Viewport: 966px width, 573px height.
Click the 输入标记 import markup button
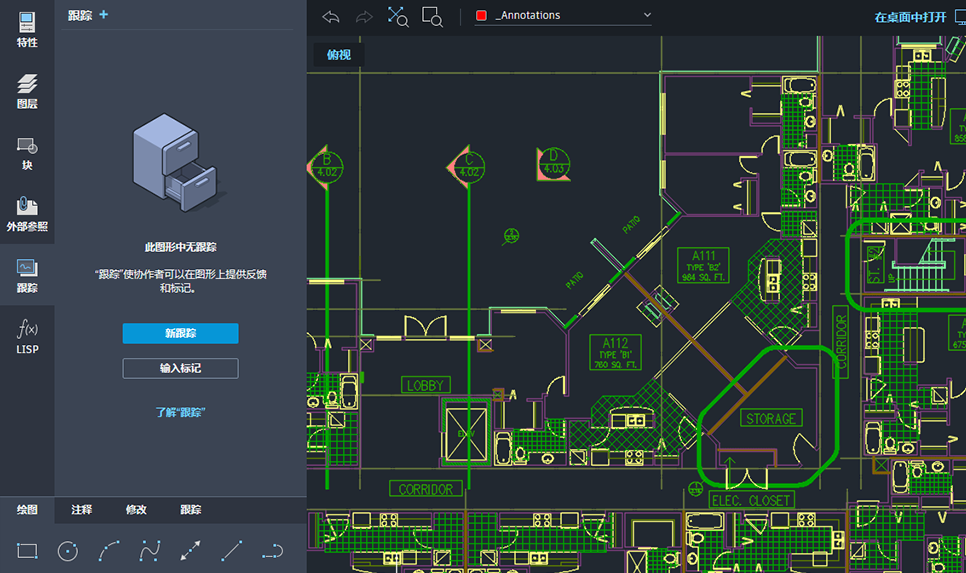(x=181, y=368)
